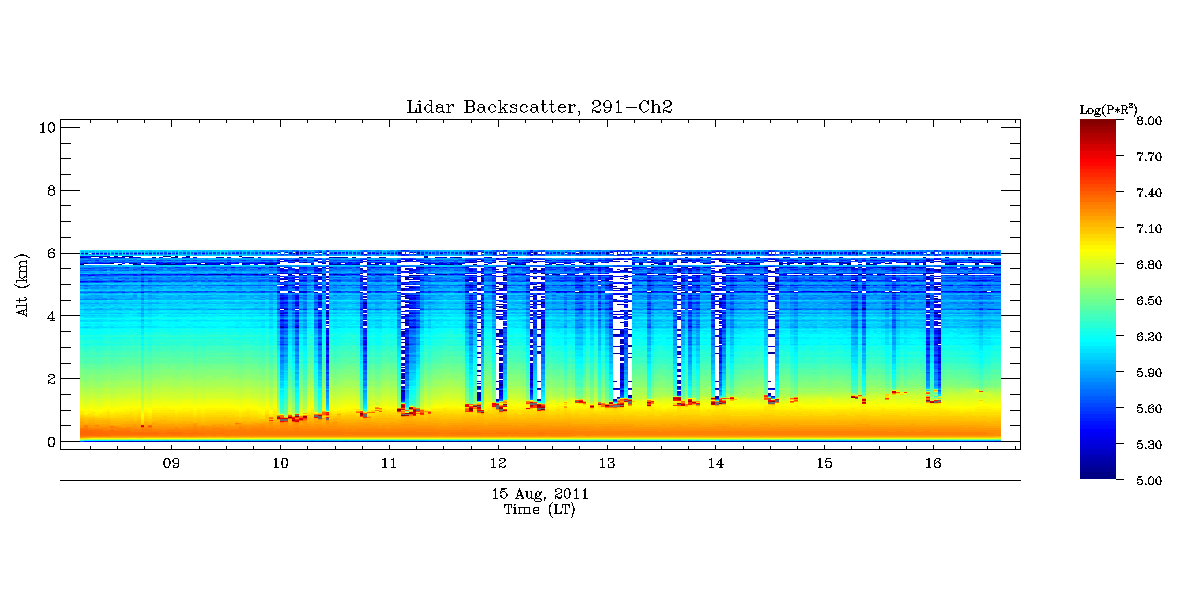Click the 09 hour tick label
This screenshot has width=1200, height=600.
[x=171, y=464]
